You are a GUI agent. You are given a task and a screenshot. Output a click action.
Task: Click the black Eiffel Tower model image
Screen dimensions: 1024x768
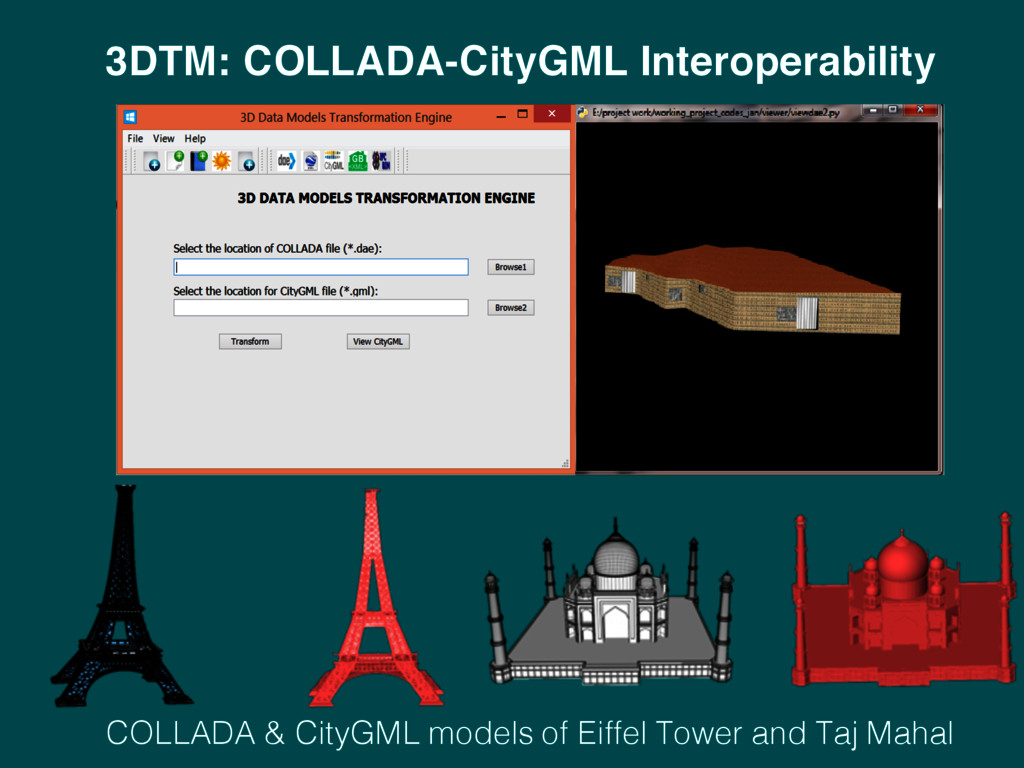tap(121, 596)
